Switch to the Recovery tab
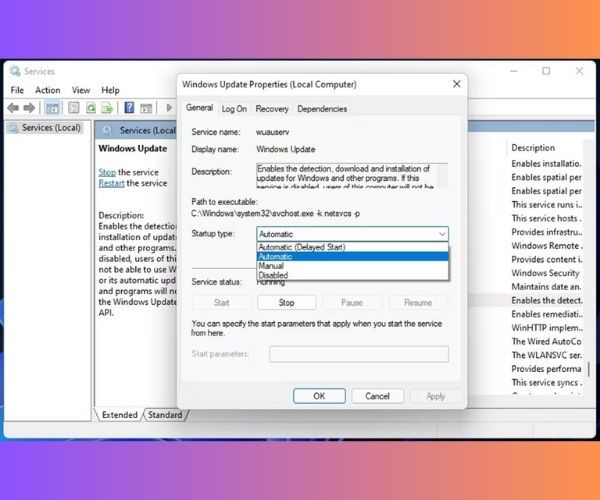 tap(272, 109)
